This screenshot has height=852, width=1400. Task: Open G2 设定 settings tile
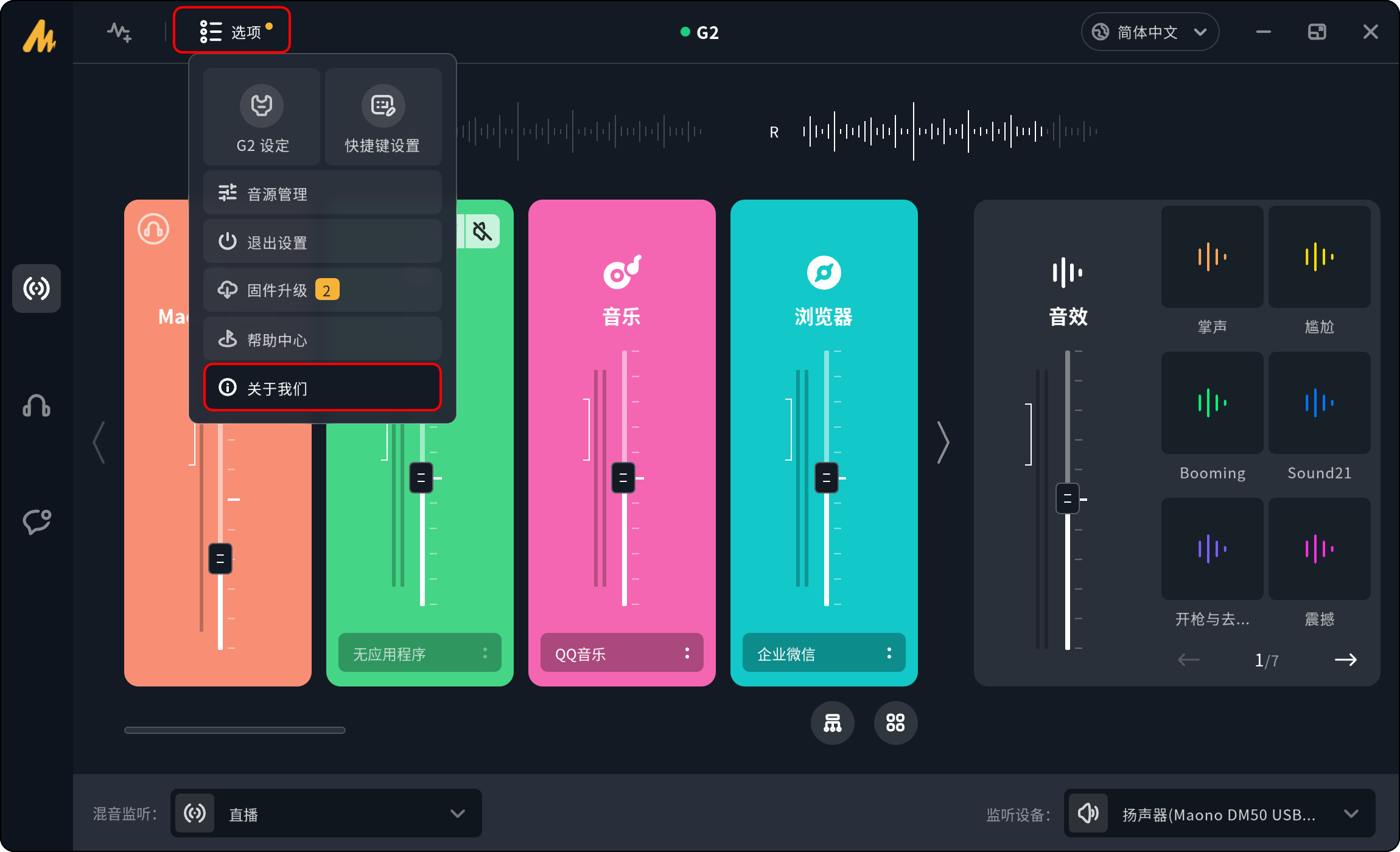click(262, 117)
